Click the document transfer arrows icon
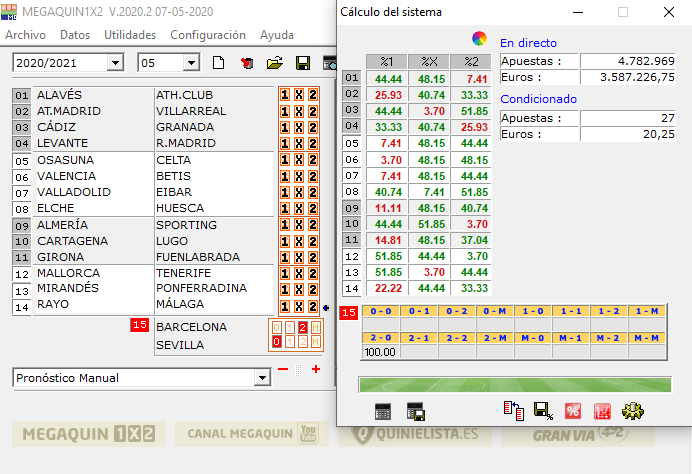This screenshot has height=474, width=692. coord(514,411)
